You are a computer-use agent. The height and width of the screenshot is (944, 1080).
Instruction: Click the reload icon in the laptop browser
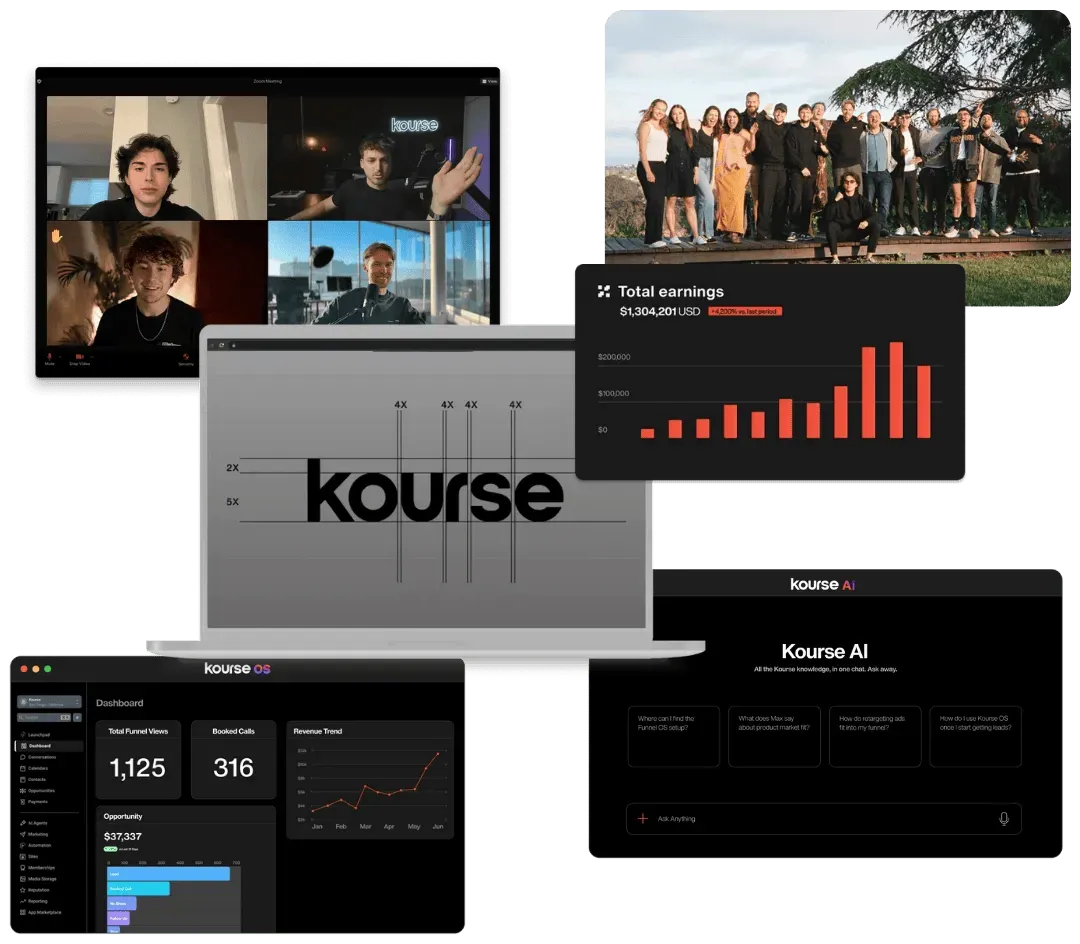222,345
